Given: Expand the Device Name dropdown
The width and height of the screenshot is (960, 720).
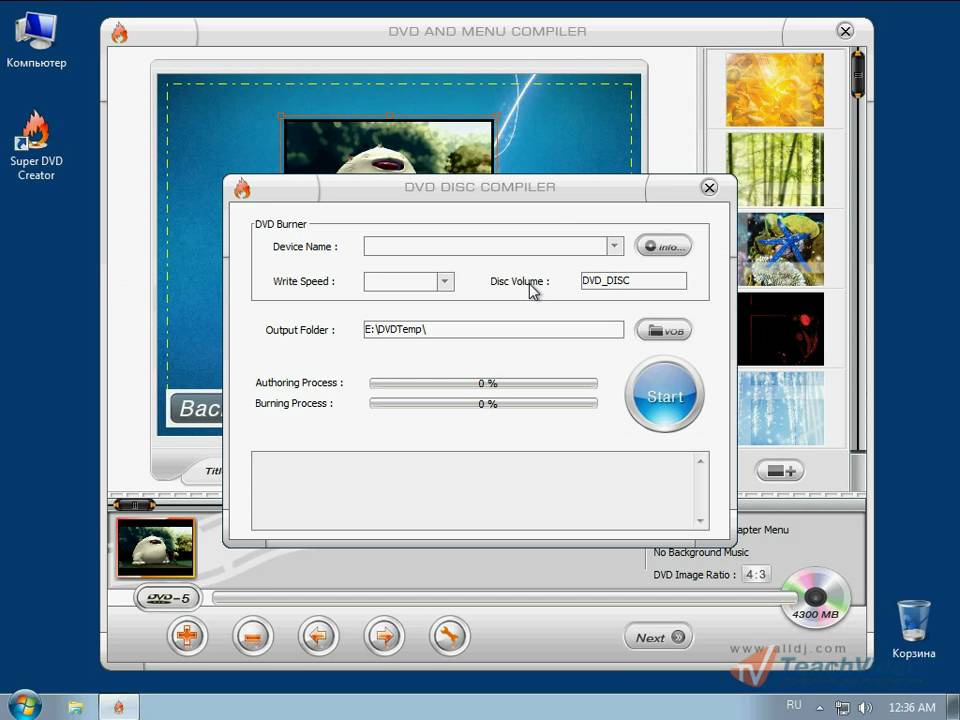Looking at the screenshot, I should 615,246.
